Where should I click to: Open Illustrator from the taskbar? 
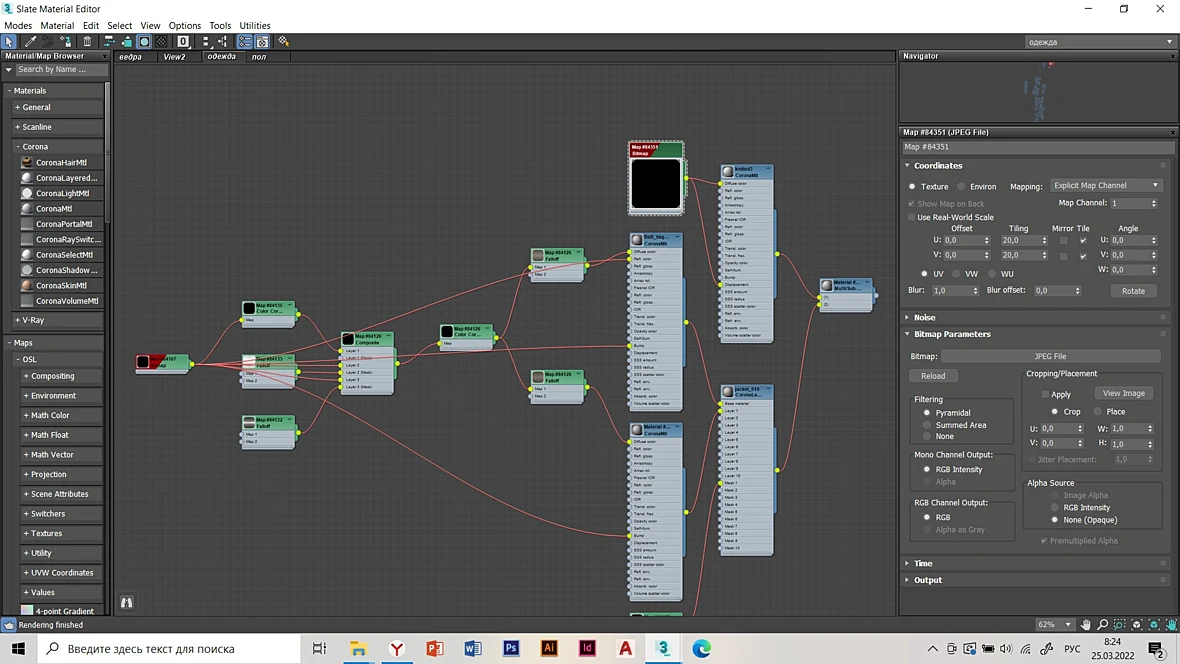(x=549, y=648)
